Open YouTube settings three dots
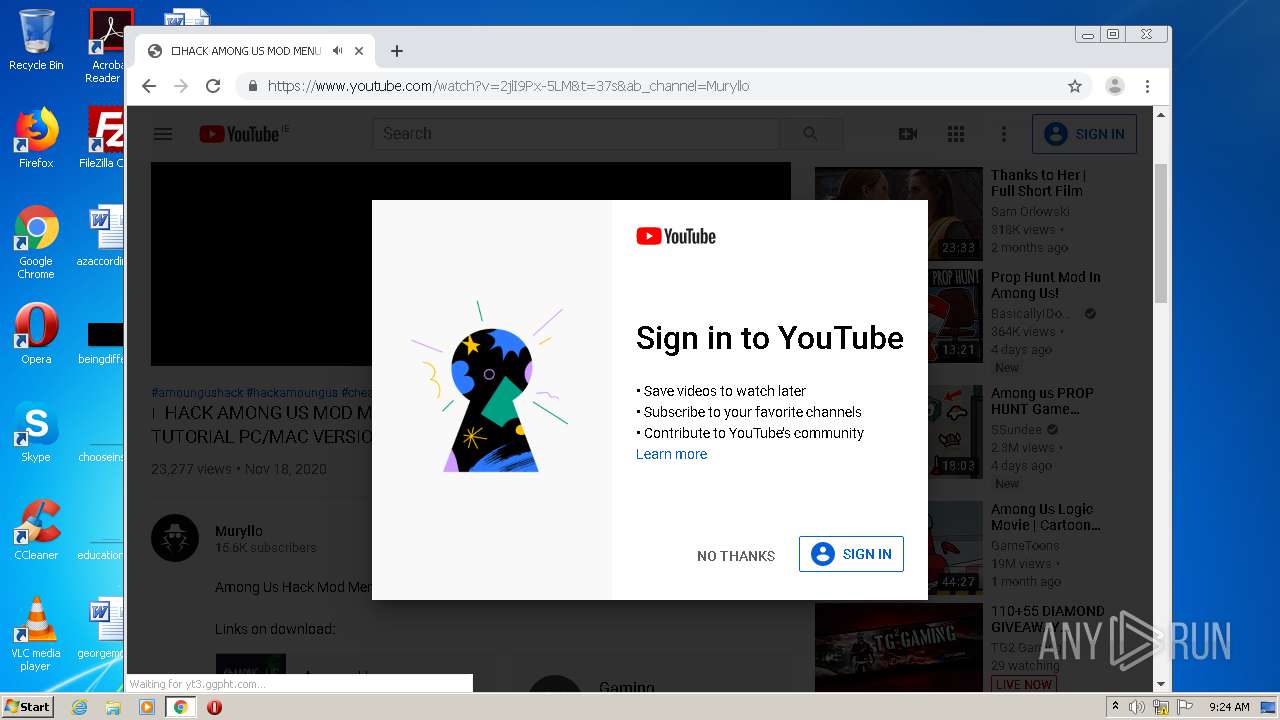 pos(1004,134)
